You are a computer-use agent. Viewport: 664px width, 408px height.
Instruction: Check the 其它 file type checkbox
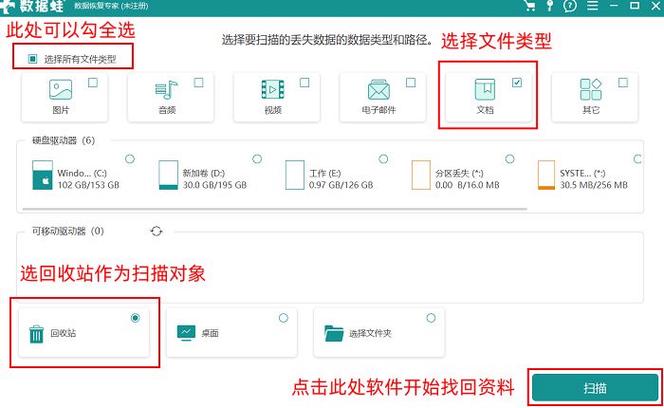tap(623, 83)
